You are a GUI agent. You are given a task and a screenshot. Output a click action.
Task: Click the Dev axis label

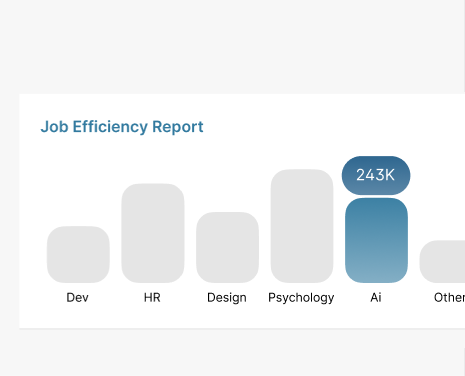78,297
